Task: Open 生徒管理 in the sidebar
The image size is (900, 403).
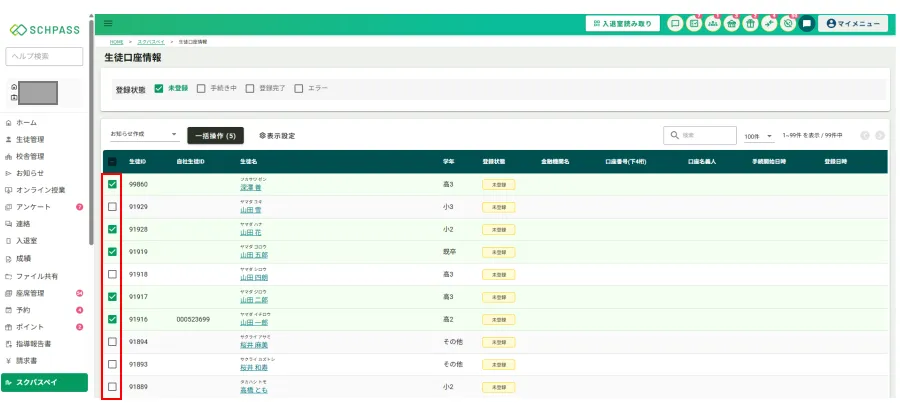Action: (x=30, y=139)
